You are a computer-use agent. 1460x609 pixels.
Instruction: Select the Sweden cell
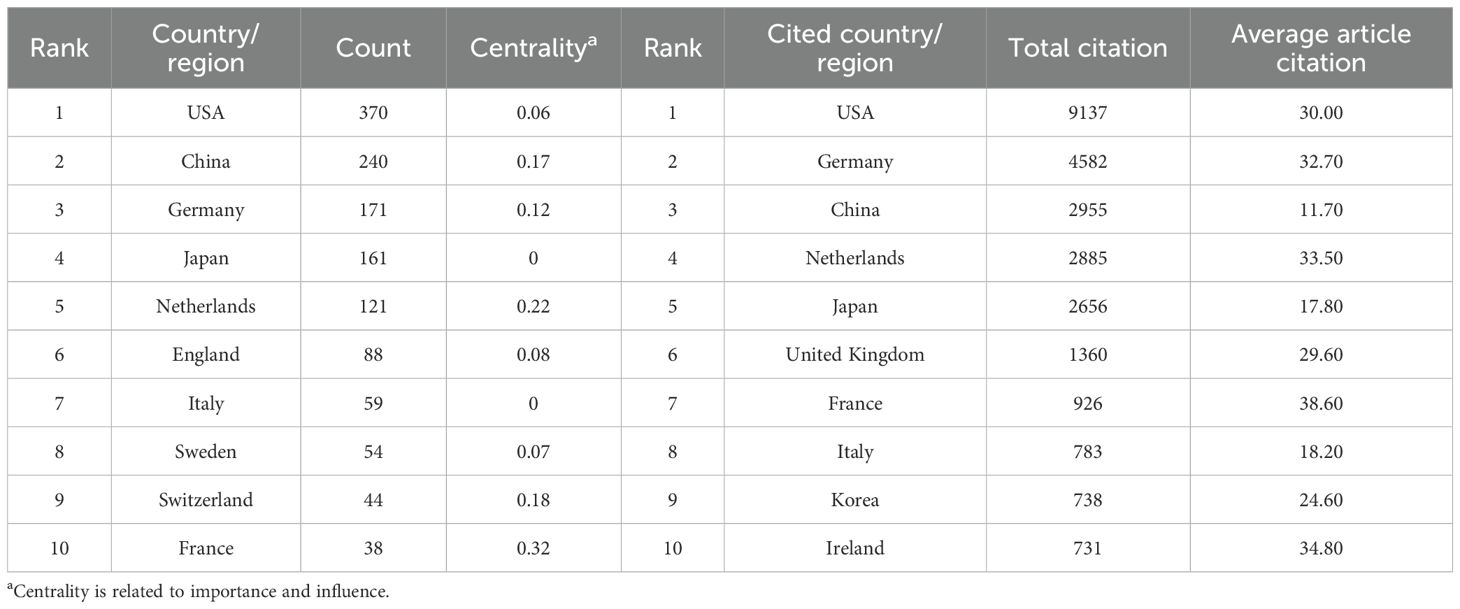click(205, 451)
